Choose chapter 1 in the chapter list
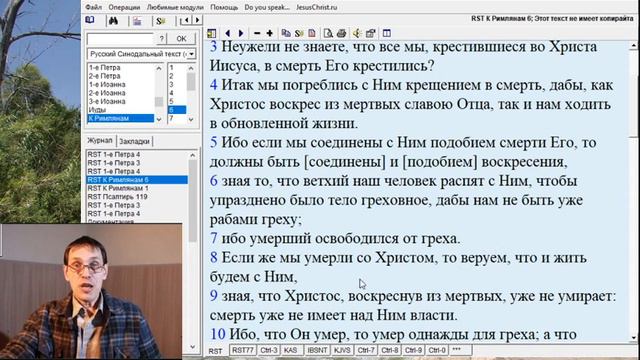640x360 pixels. (177, 67)
